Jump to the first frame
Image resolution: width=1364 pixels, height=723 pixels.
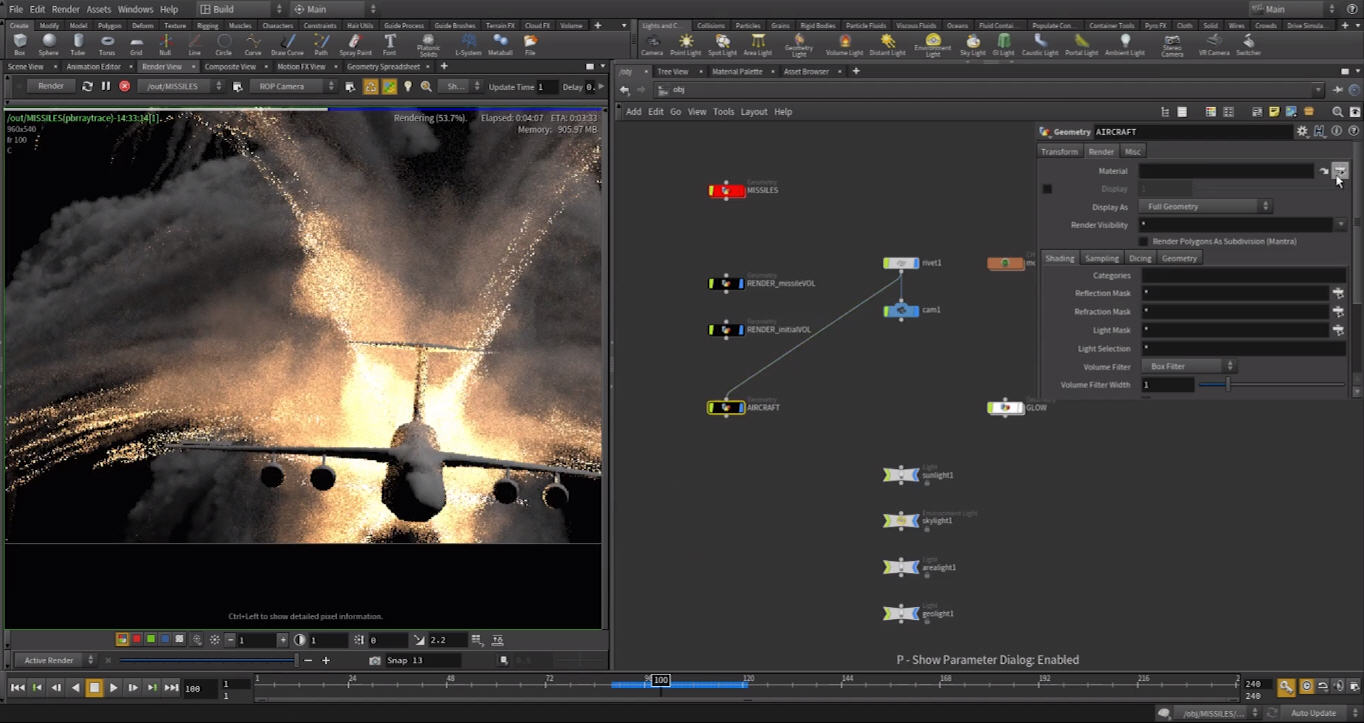pyautogui.click(x=18, y=688)
